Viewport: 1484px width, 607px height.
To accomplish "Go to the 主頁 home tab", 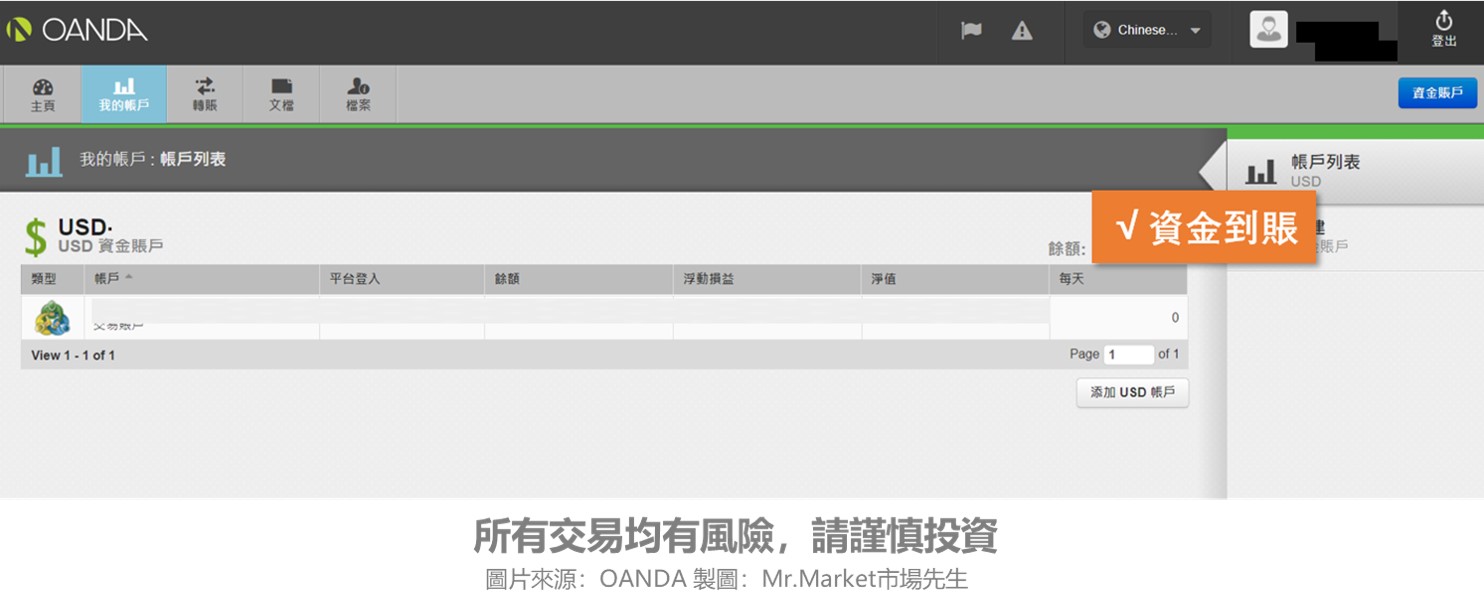I will tap(42, 95).
